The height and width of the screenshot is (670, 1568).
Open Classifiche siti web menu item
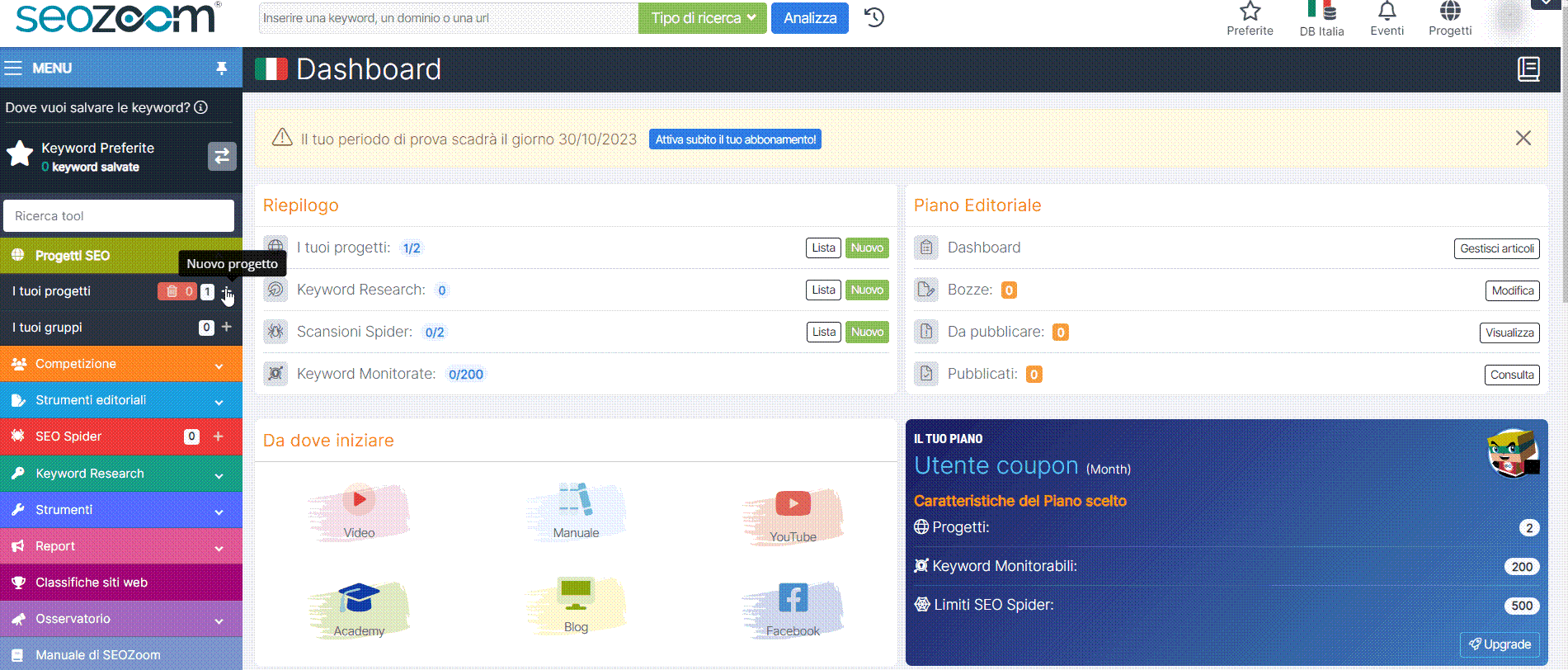click(121, 583)
